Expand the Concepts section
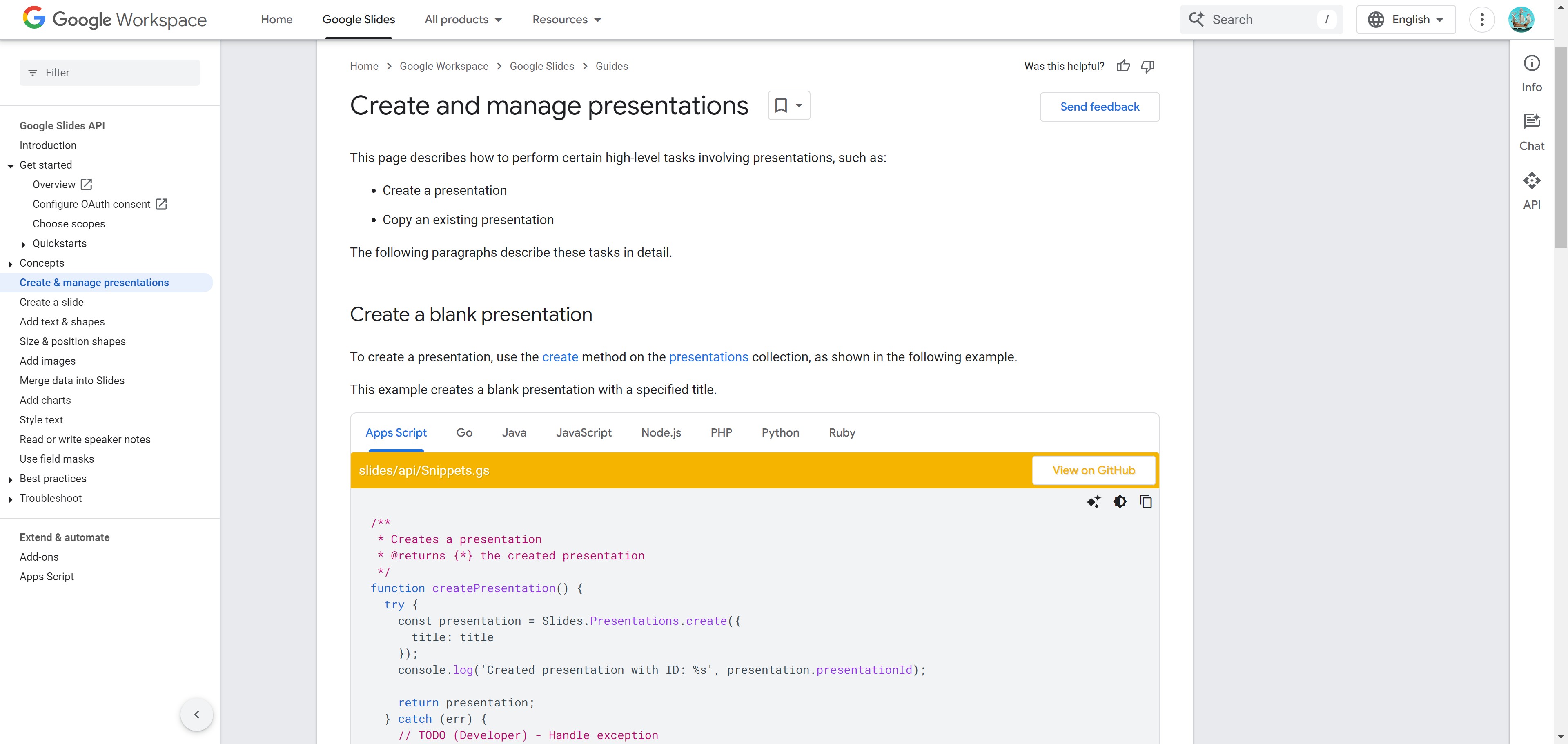 point(10,264)
